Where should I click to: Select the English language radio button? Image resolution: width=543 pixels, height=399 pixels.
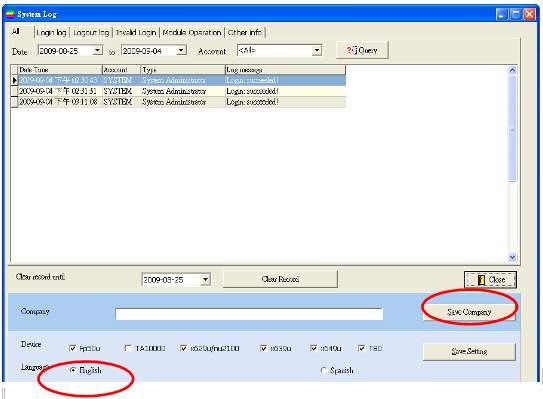coord(73,370)
